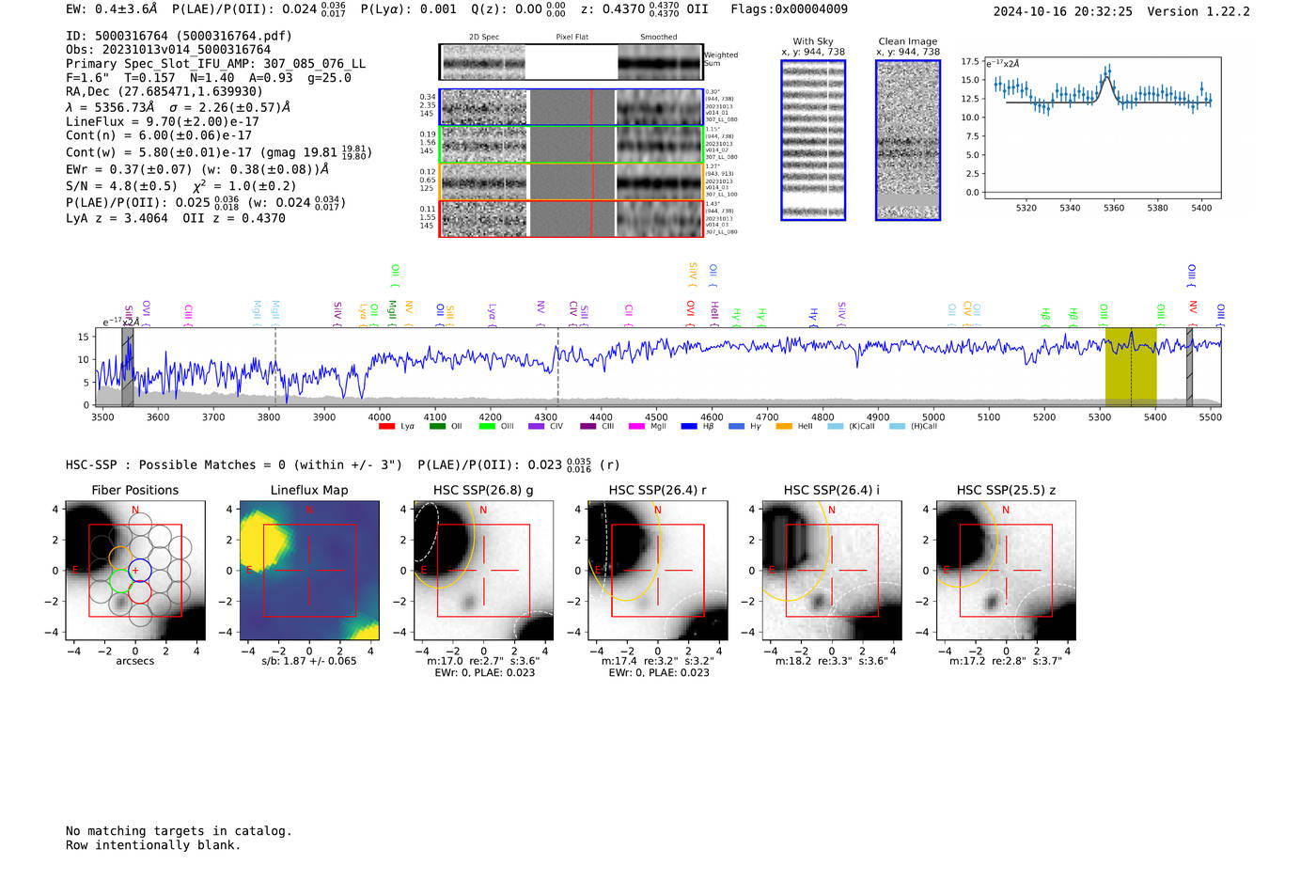Select the green-framed fiber spectrum row
The height and width of the screenshot is (896, 1316).
pyautogui.click(x=572, y=144)
